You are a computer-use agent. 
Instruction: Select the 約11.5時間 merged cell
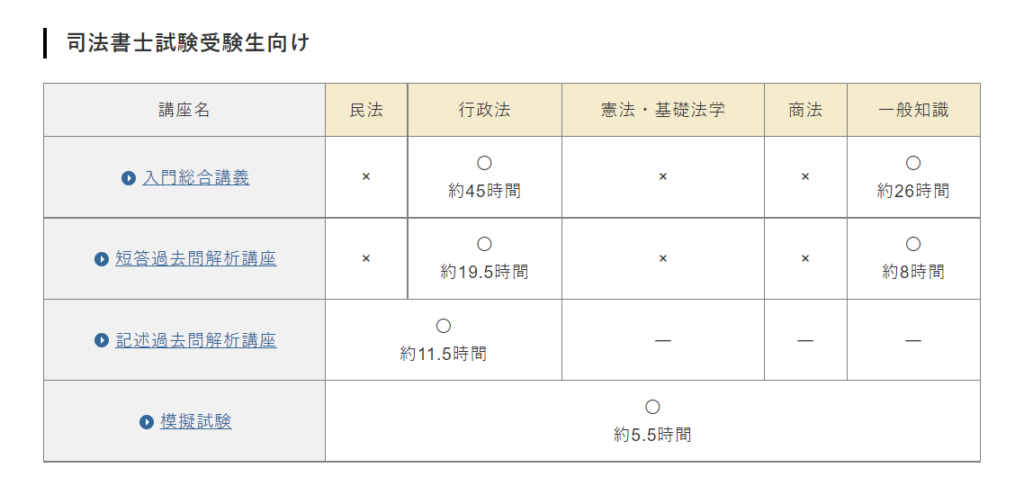coord(443,340)
